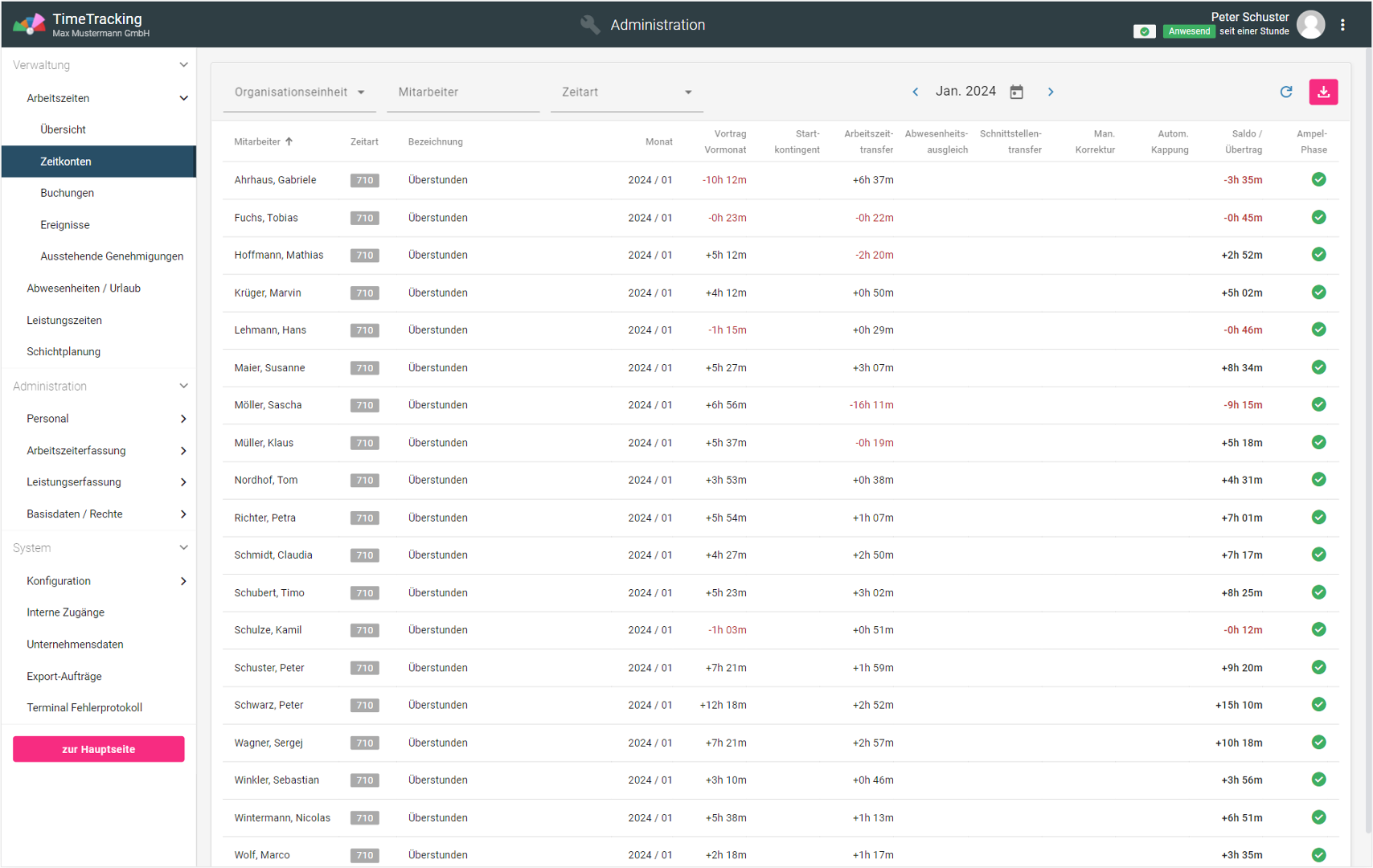Go to previous month arrow
1373x868 pixels.
915,92
